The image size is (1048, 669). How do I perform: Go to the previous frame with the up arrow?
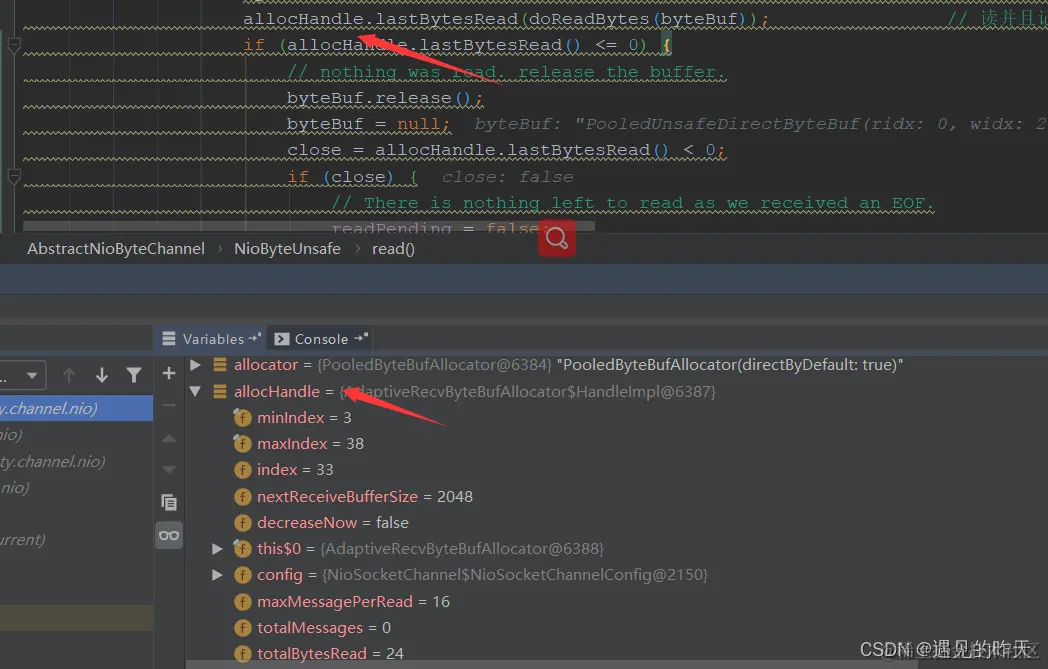point(69,375)
